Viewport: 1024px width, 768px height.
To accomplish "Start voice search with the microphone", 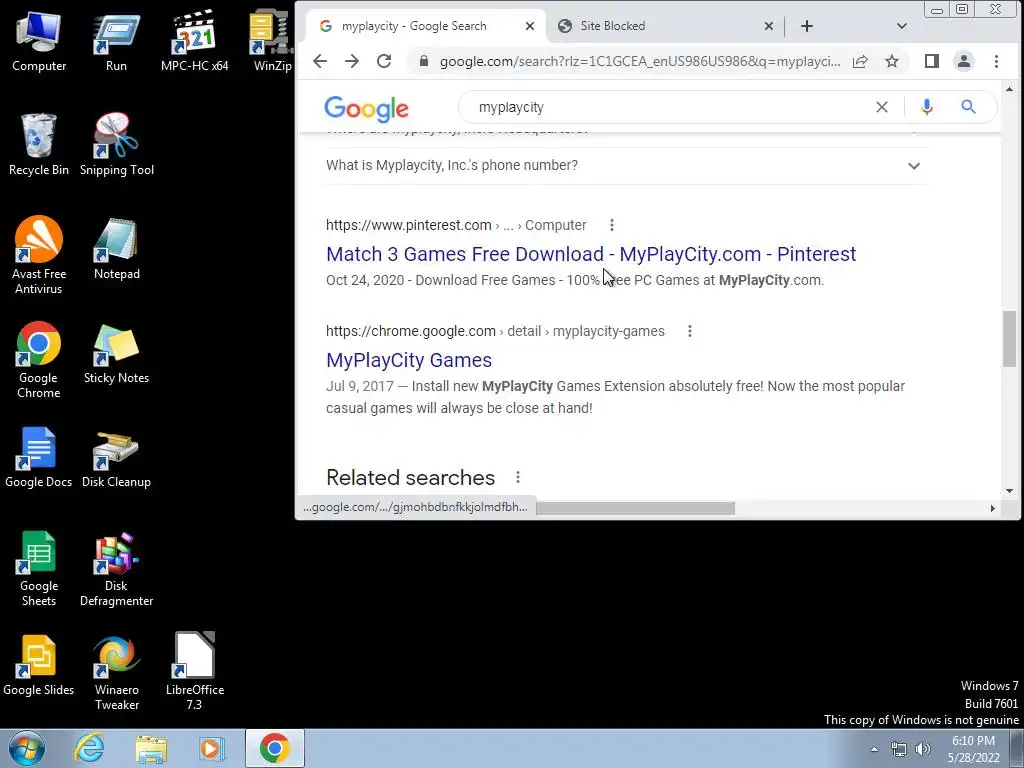I will [926, 107].
